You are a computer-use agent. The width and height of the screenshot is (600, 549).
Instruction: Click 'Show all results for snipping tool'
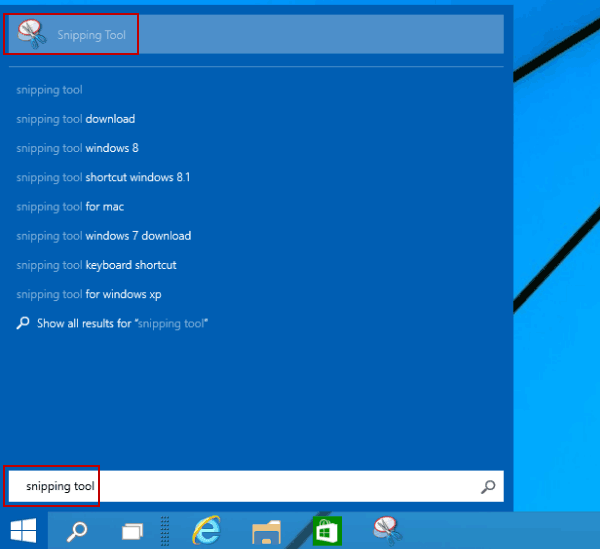click(x=122, y=324)
